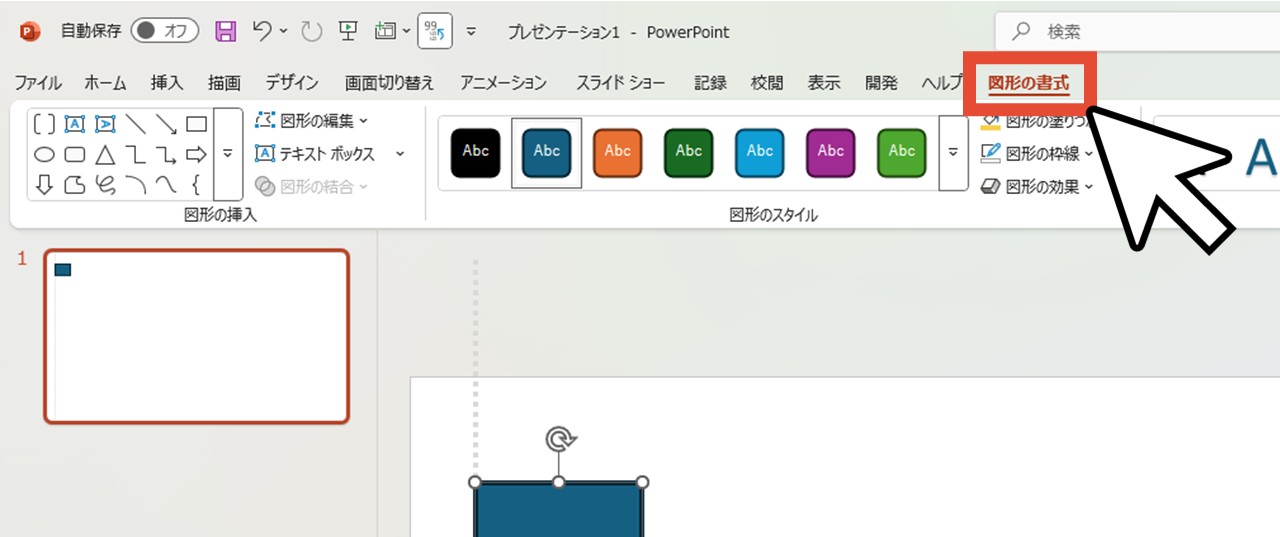This screenshot has height=537, width=1280.
Task: Click the Undo arrow icon
Action: [262, 31]
